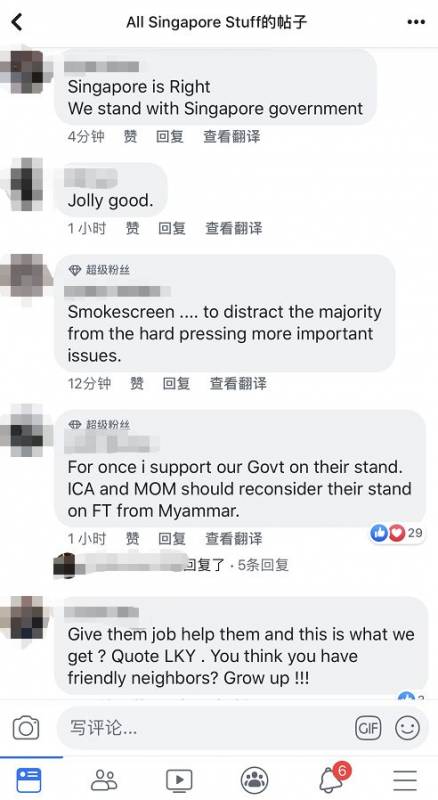View the 29 reactions on Govt comment
The height and width of the screenshot is (800, 438).
point(397,533)
